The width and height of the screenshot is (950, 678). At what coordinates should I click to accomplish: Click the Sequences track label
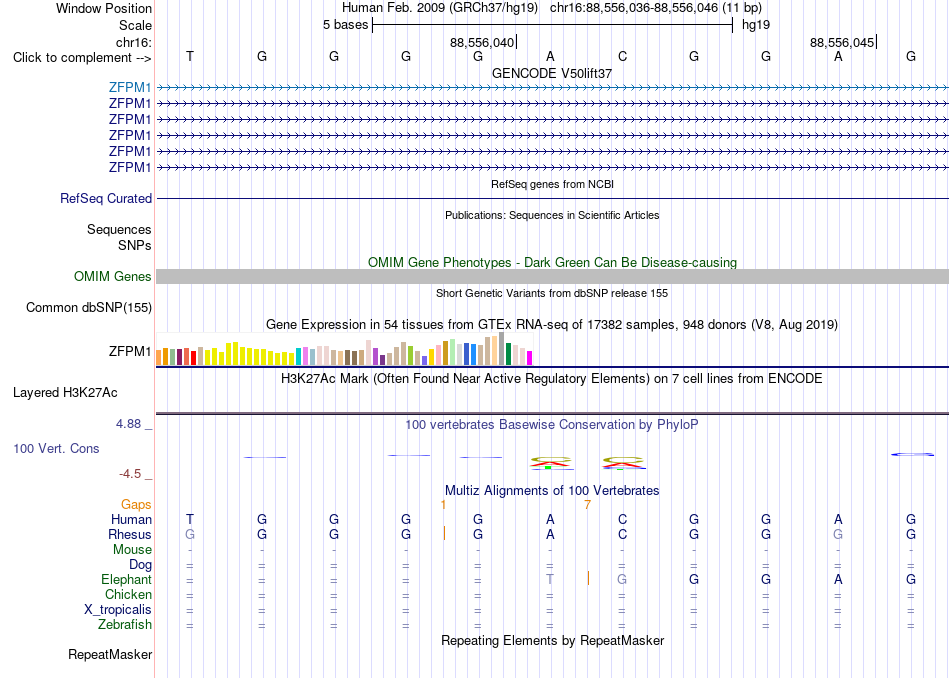pyautogui.click(x=119, y=230)
